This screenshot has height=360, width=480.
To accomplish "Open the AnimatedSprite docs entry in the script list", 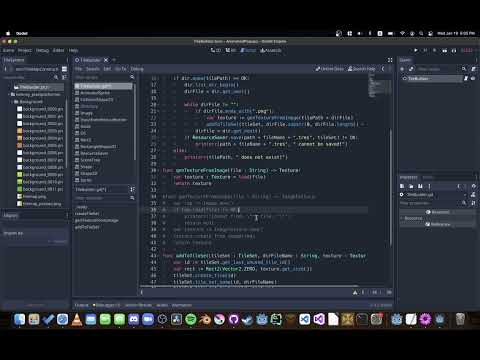I will pyautogui.click(x=103, y=93).
